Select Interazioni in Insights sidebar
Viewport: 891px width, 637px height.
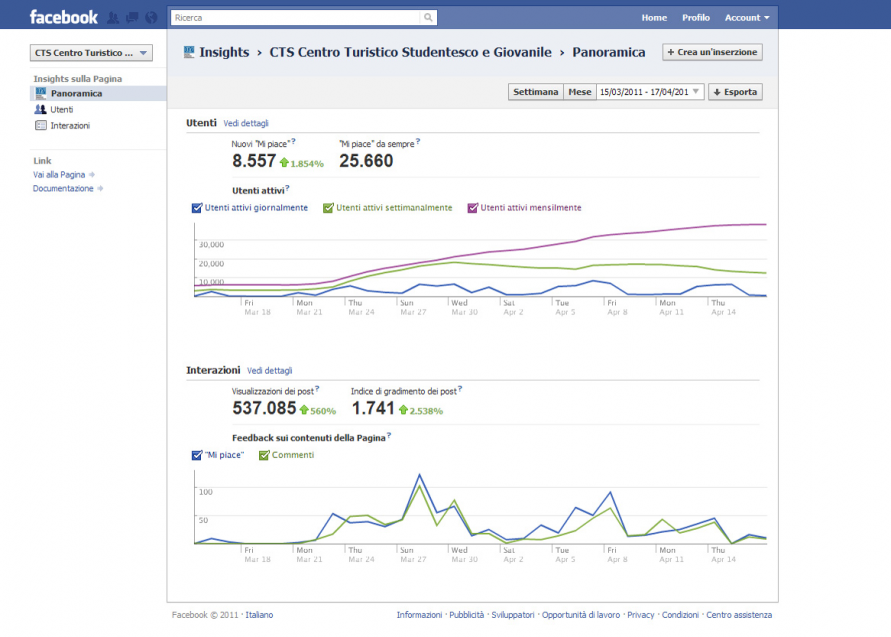click(x=70, y=126)
